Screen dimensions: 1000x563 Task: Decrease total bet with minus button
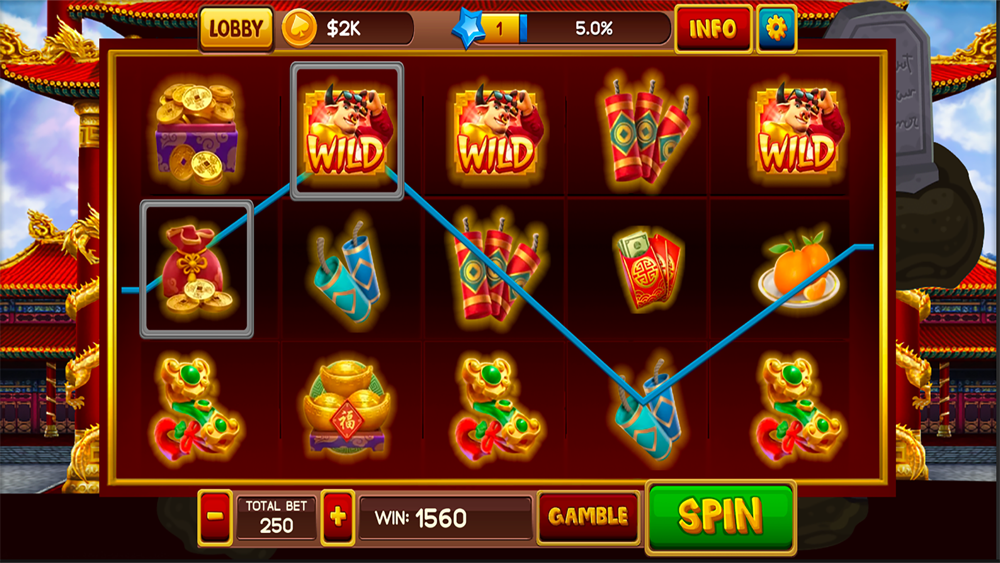pyautogui.click(x=215, y=516)
